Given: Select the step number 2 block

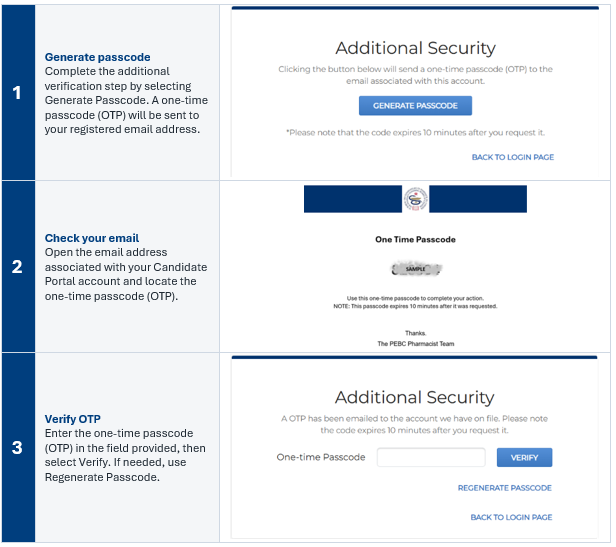Looking at the screenshot, I should pyautogui.click(x=18, y=266).
